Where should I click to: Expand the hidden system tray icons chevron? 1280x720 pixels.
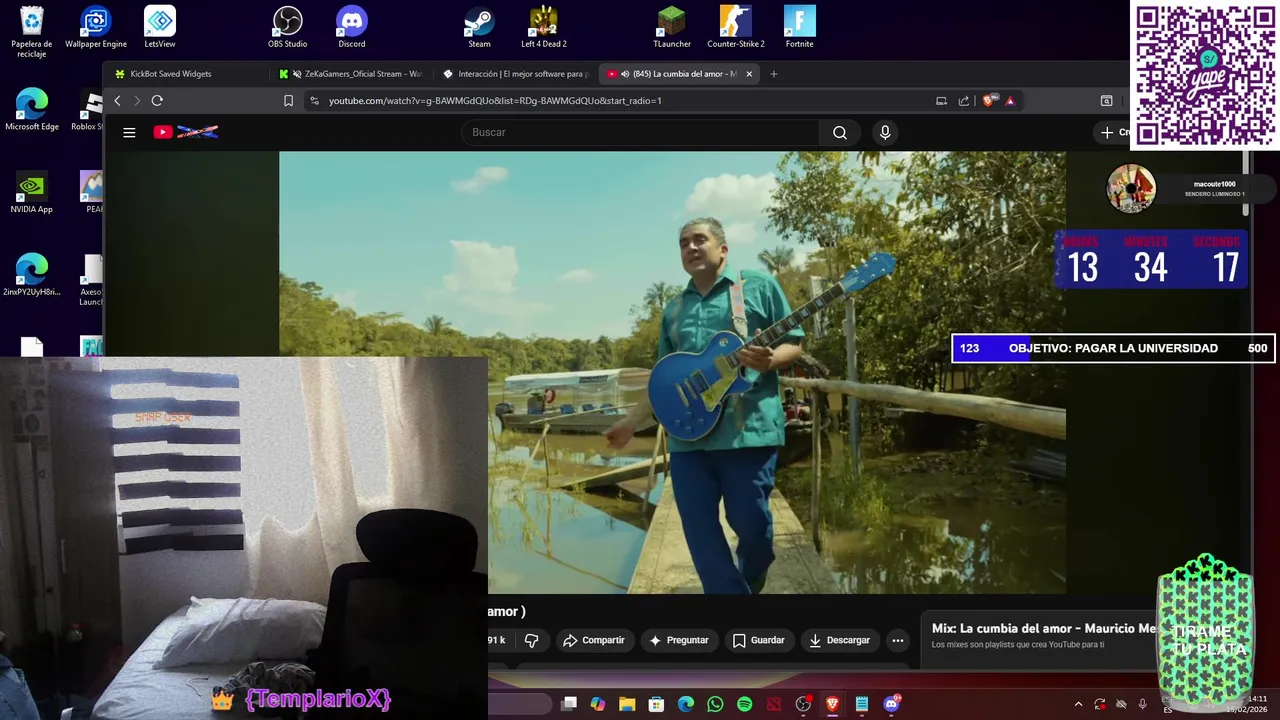point(1078,704)
